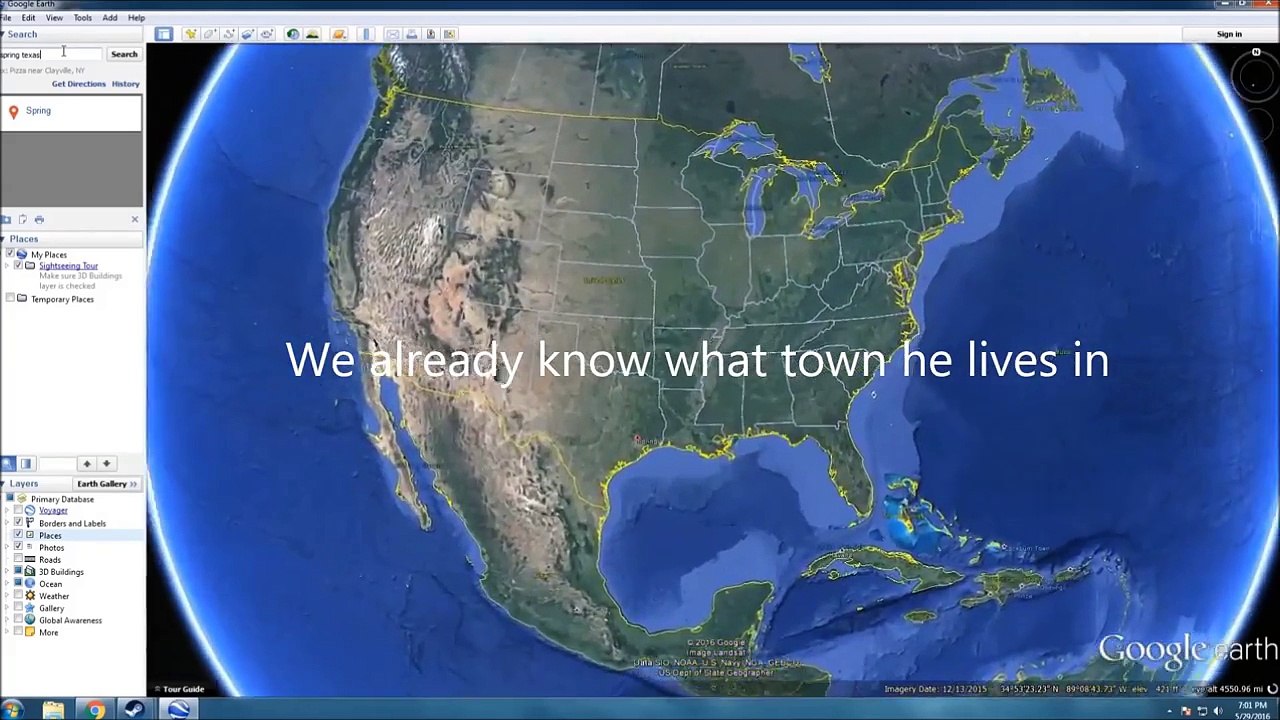Open Google Earth taskbar icon

179,710
